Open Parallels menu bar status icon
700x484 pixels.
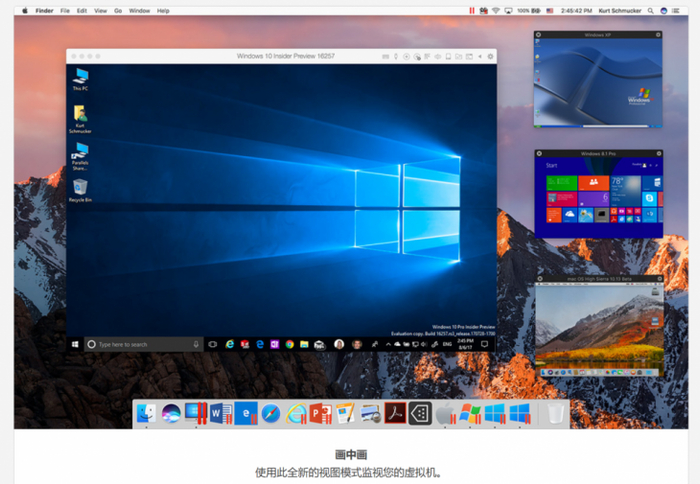[471, 10]
